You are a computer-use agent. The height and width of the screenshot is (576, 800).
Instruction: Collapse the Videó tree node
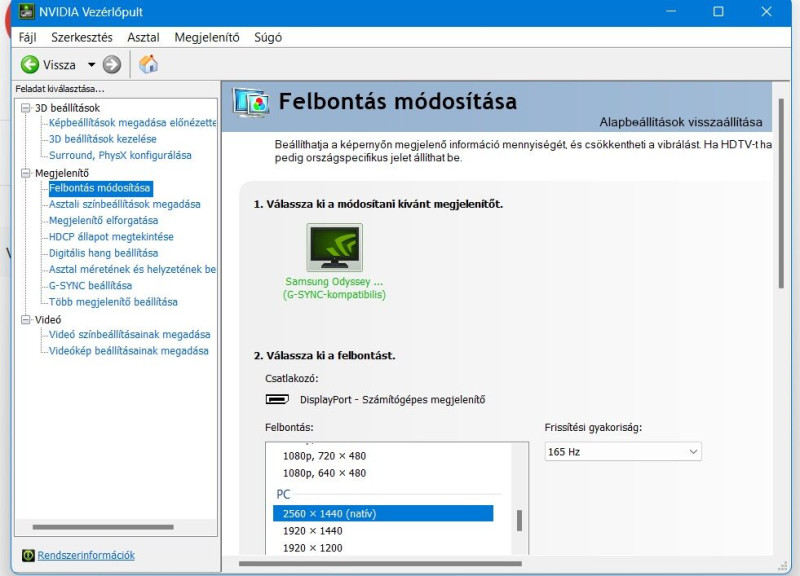pyautogui.click(x=26, y=319)
